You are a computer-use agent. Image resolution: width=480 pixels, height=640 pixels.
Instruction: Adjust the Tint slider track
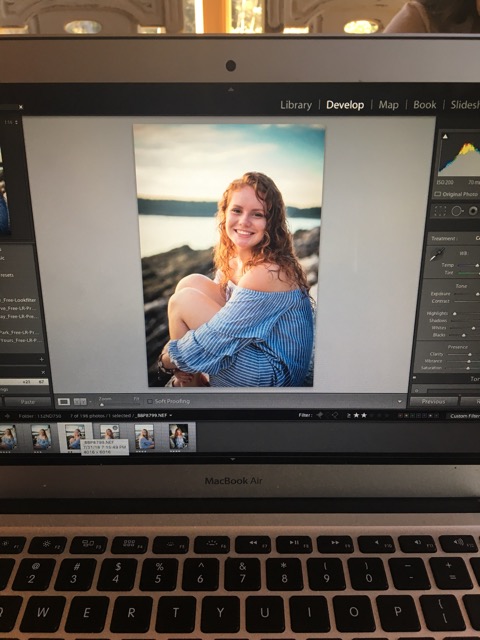469,273
